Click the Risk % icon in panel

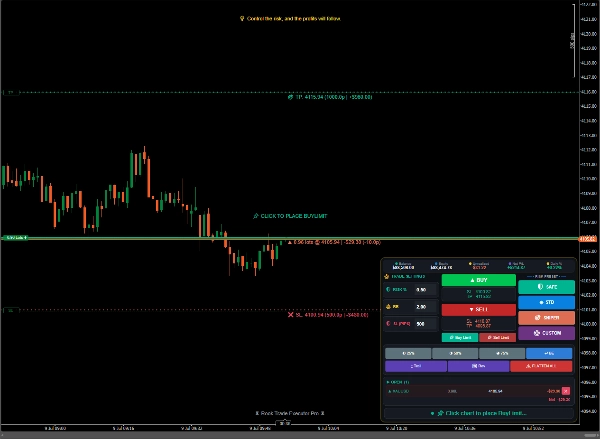pos(388,289)
